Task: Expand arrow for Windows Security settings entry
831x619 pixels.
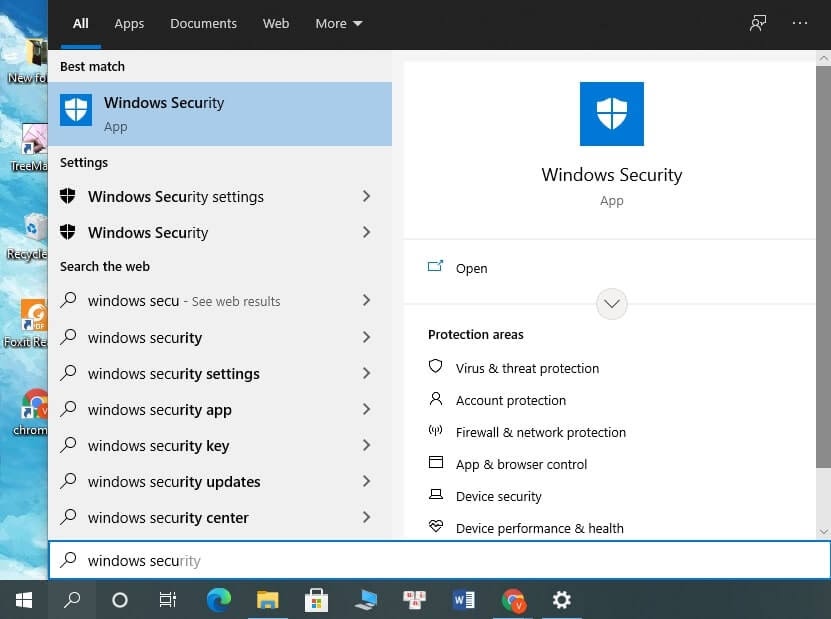Action: 366,196
